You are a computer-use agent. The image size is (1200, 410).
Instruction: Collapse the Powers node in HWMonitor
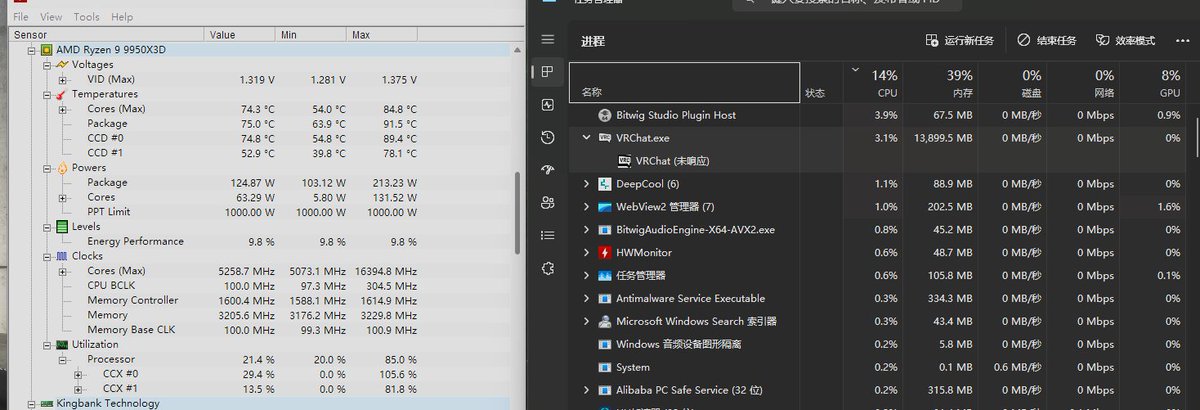pos(46,168)
